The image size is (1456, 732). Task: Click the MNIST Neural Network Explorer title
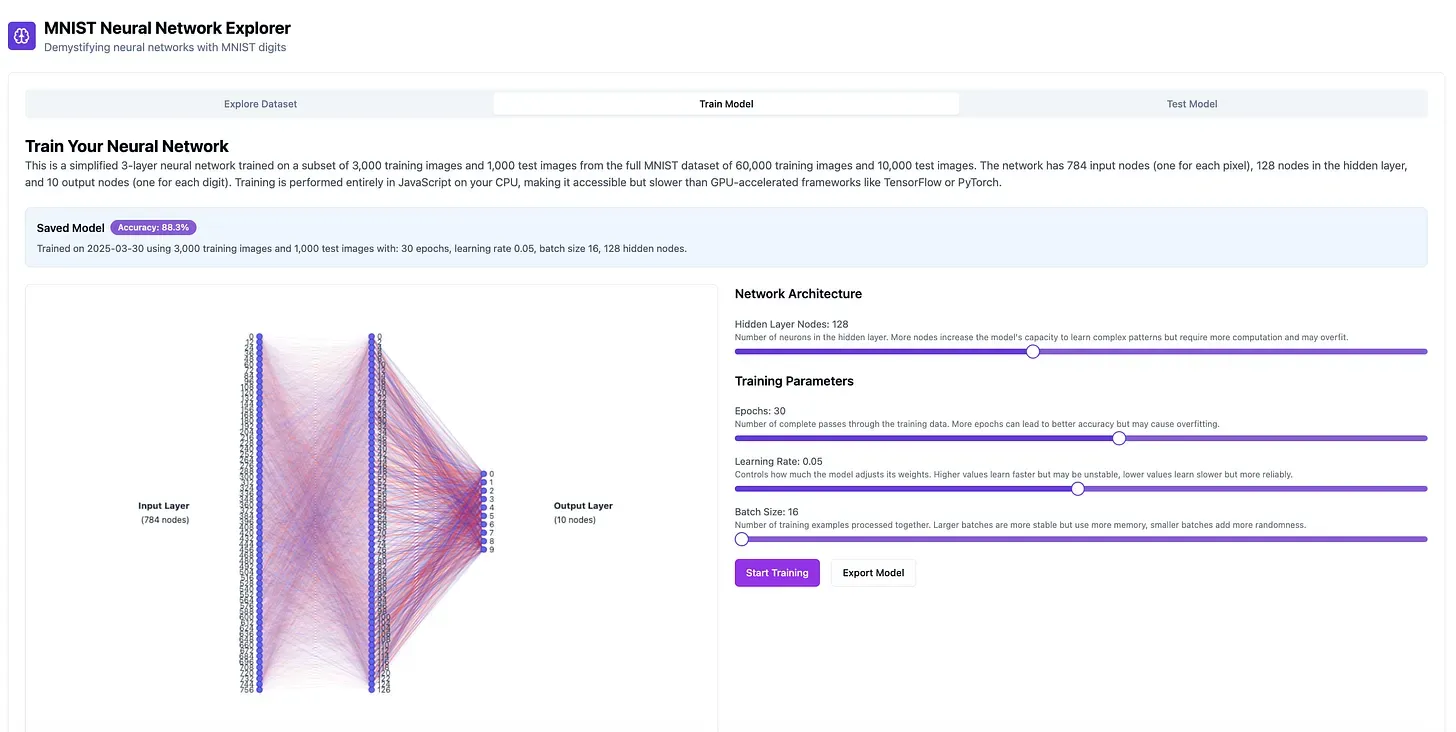click(168, 29)
